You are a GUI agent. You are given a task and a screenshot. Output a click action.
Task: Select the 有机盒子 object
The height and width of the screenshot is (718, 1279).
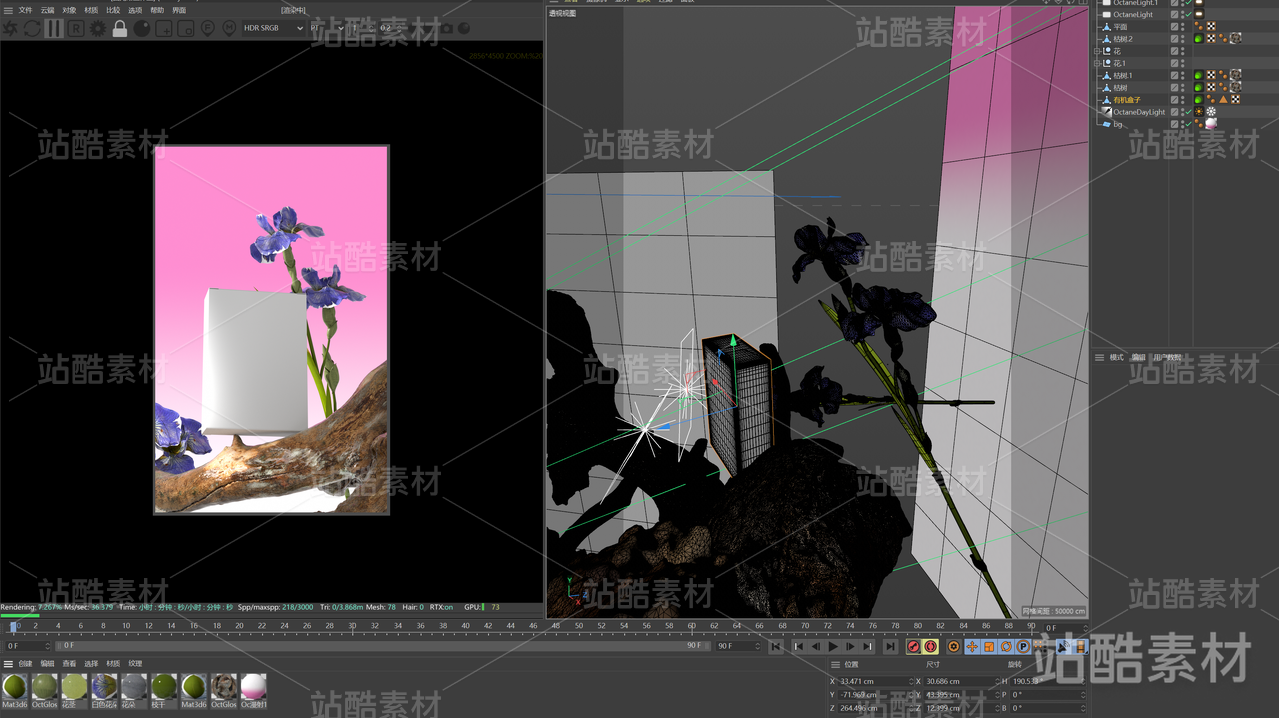1126,100
